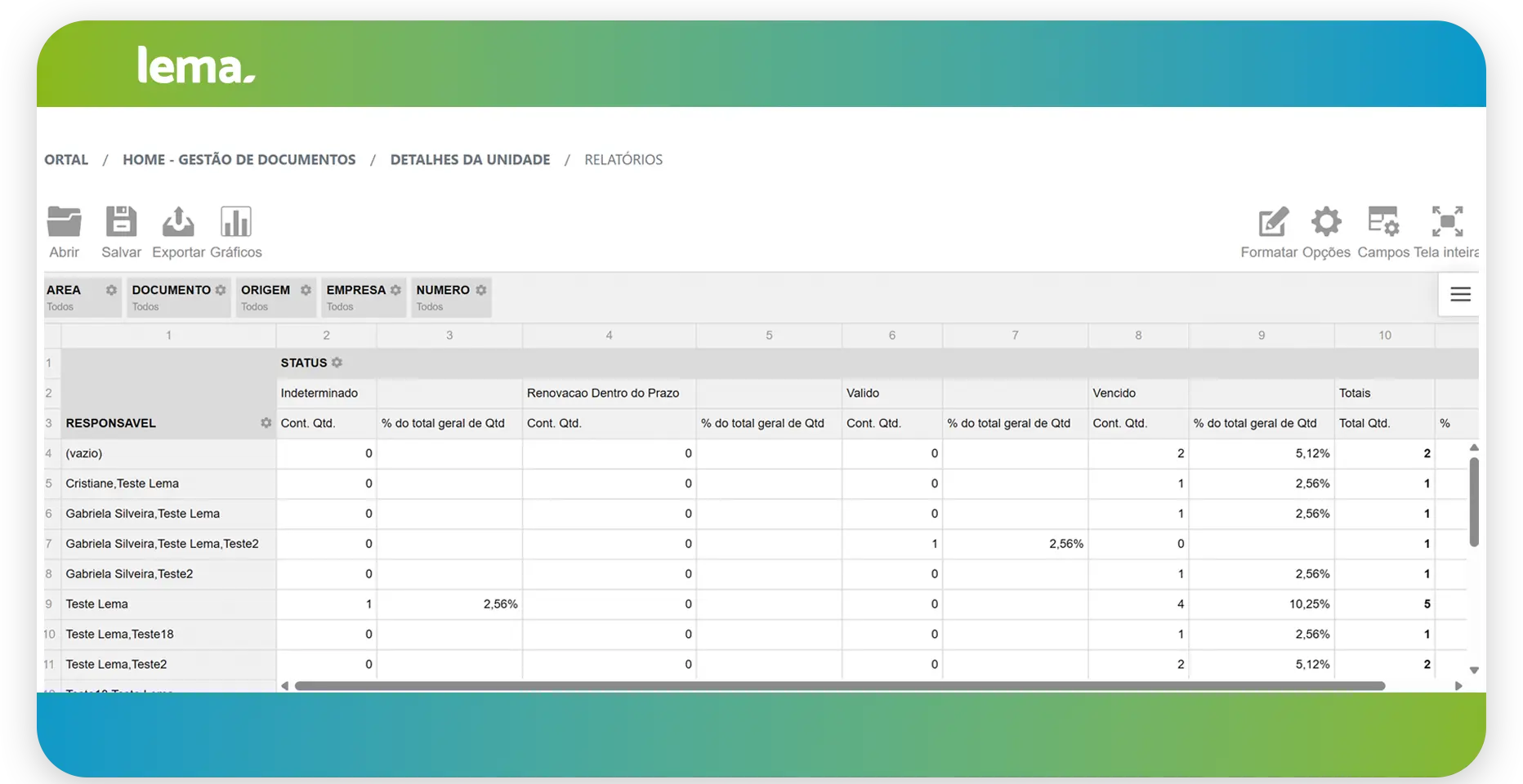
Task: Go to Home - Gestão de Documentos breadcrumb
Action: [239, 160]
